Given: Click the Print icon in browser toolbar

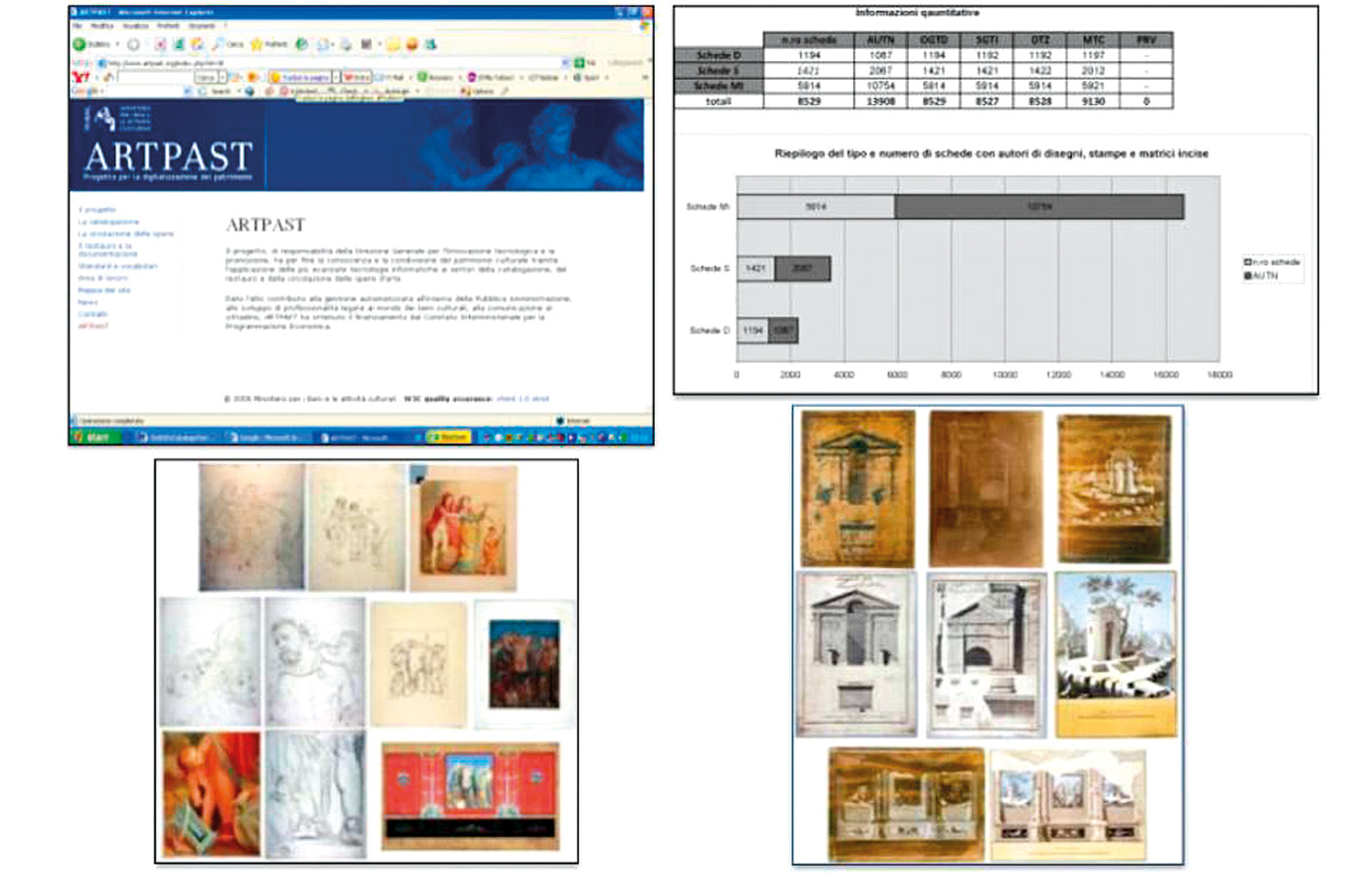Looking at the screenshot, I should [346, 44].
